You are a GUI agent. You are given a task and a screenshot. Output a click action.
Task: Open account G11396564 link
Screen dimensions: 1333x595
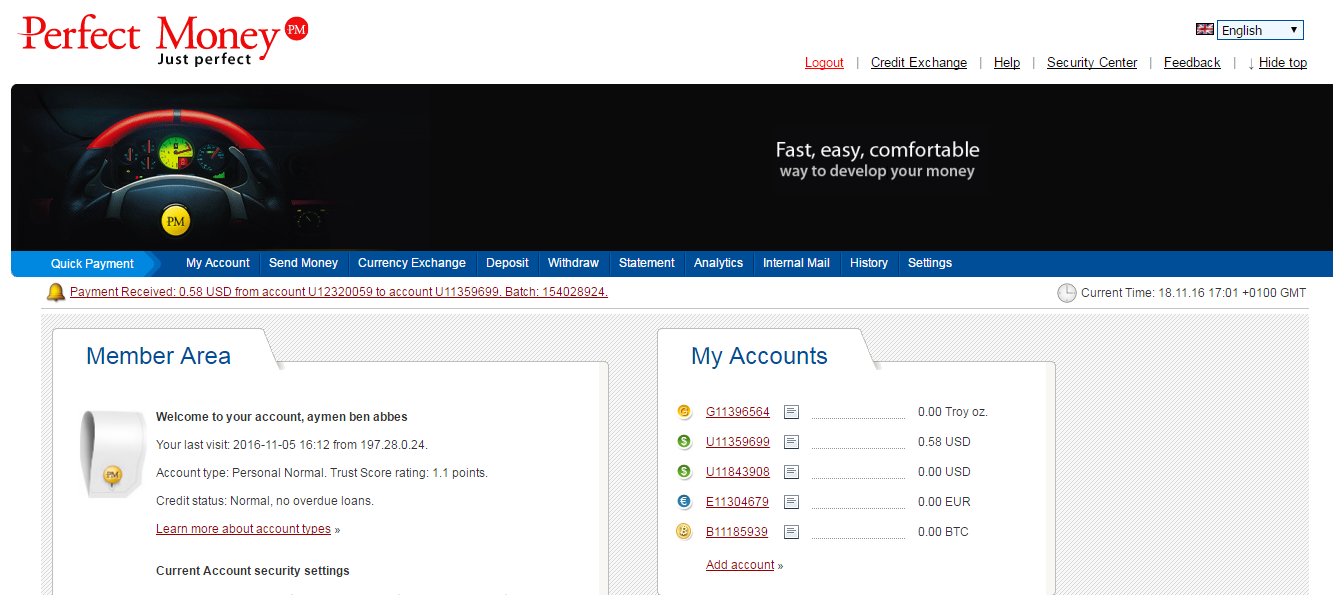(738, 412)
